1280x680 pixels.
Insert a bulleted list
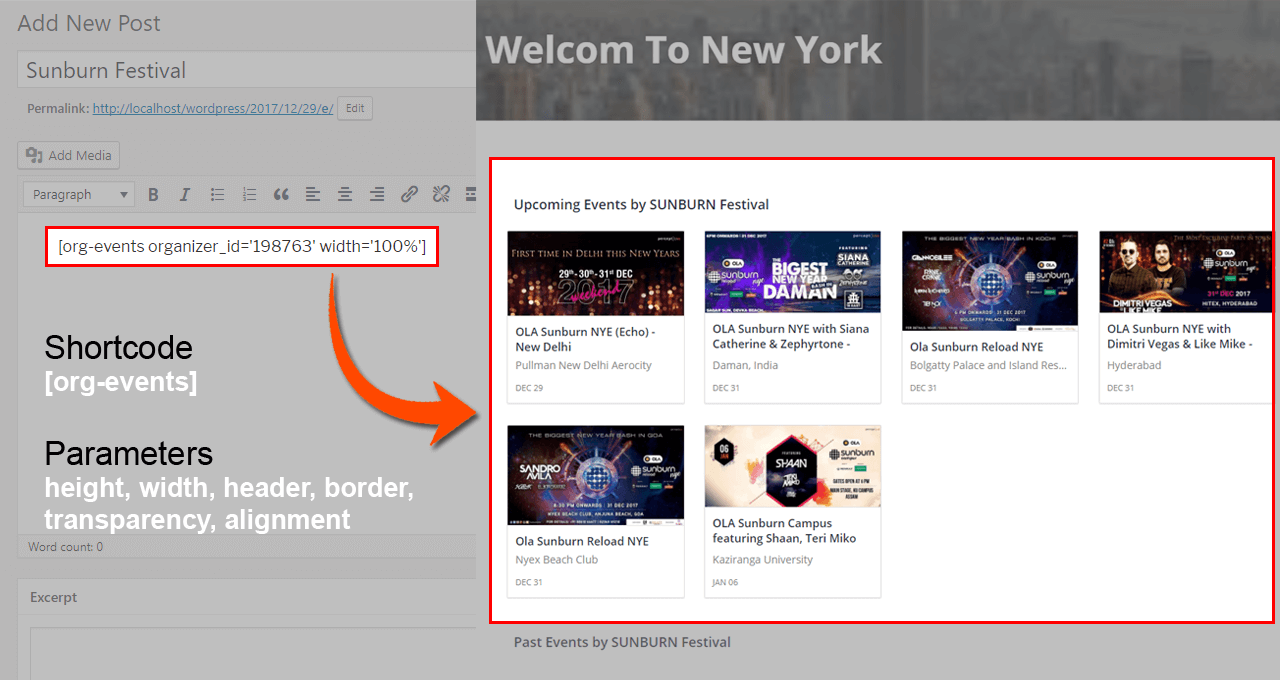click(x=217, y=194)
